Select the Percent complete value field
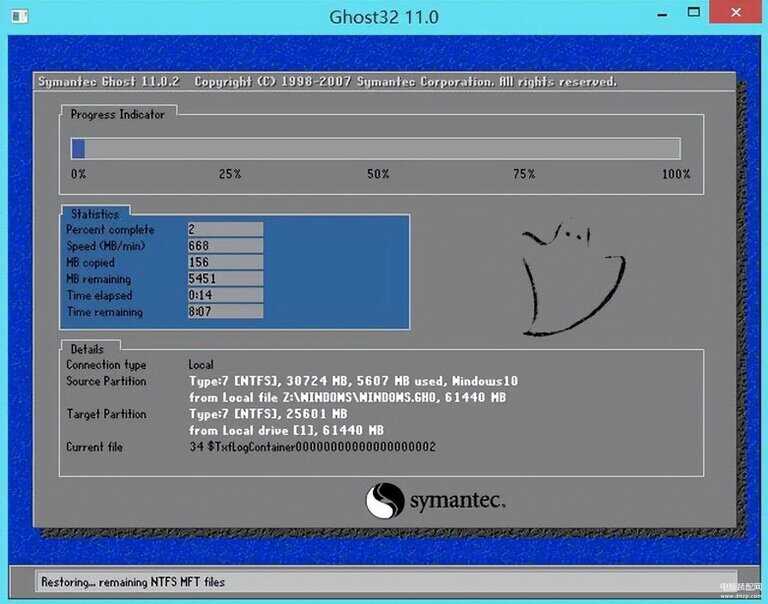The image size is (768, 604). (x=225, y=230)
